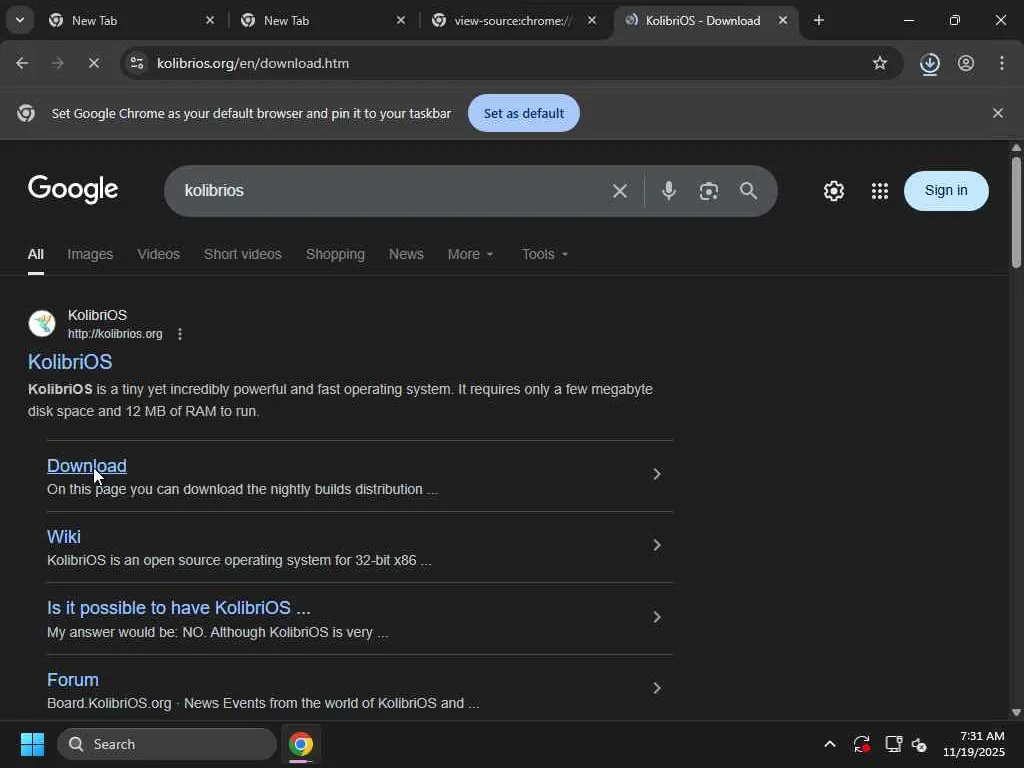Dismiss the default browser infobar
Image resolution: width=1024 pixels, height=768 pixels.
point(997,113)
